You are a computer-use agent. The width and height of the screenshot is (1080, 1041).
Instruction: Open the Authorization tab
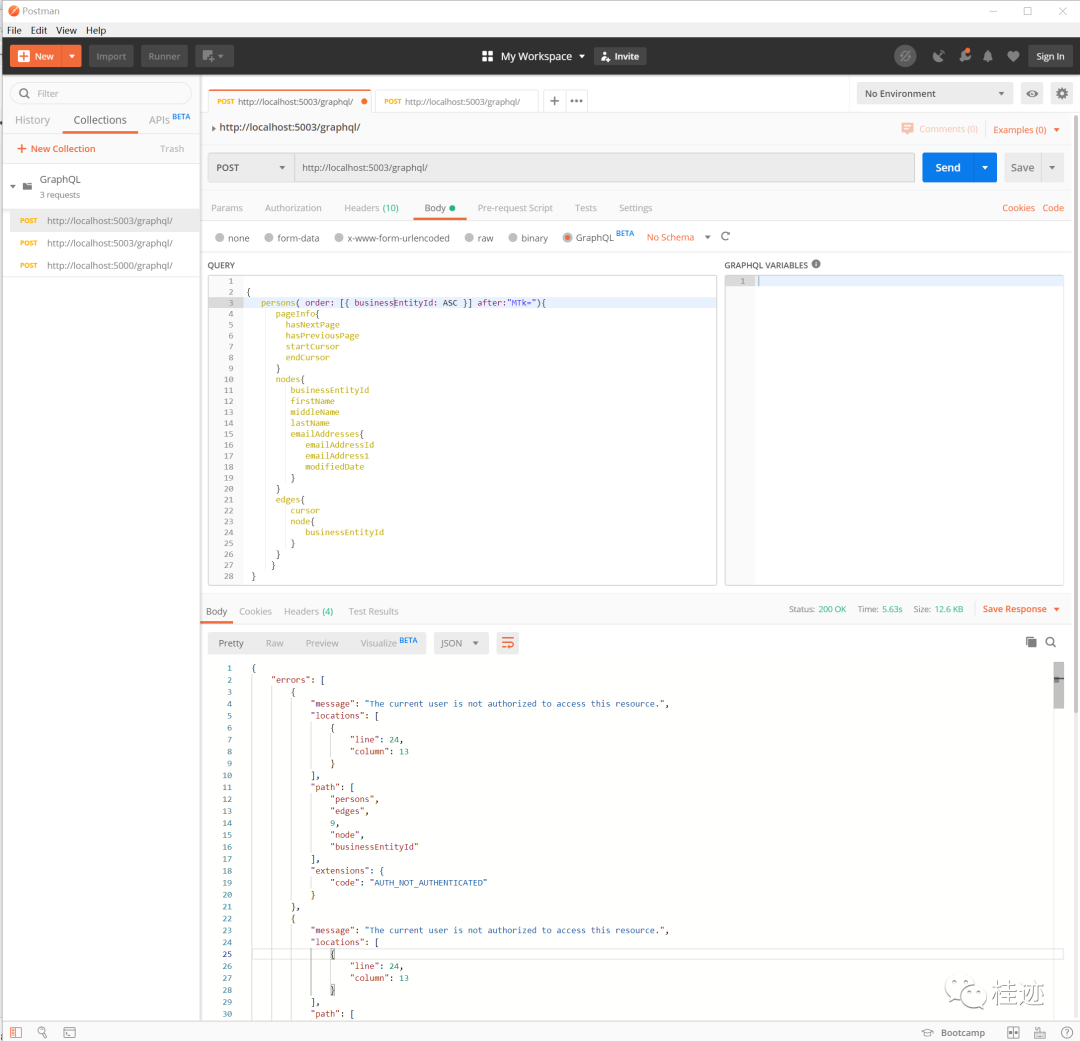[293, 207]
